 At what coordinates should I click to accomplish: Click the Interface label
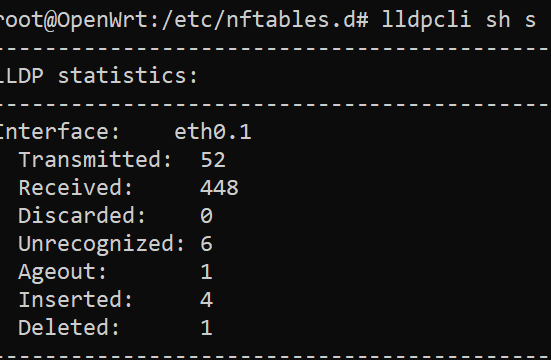[x=59, y=132]
